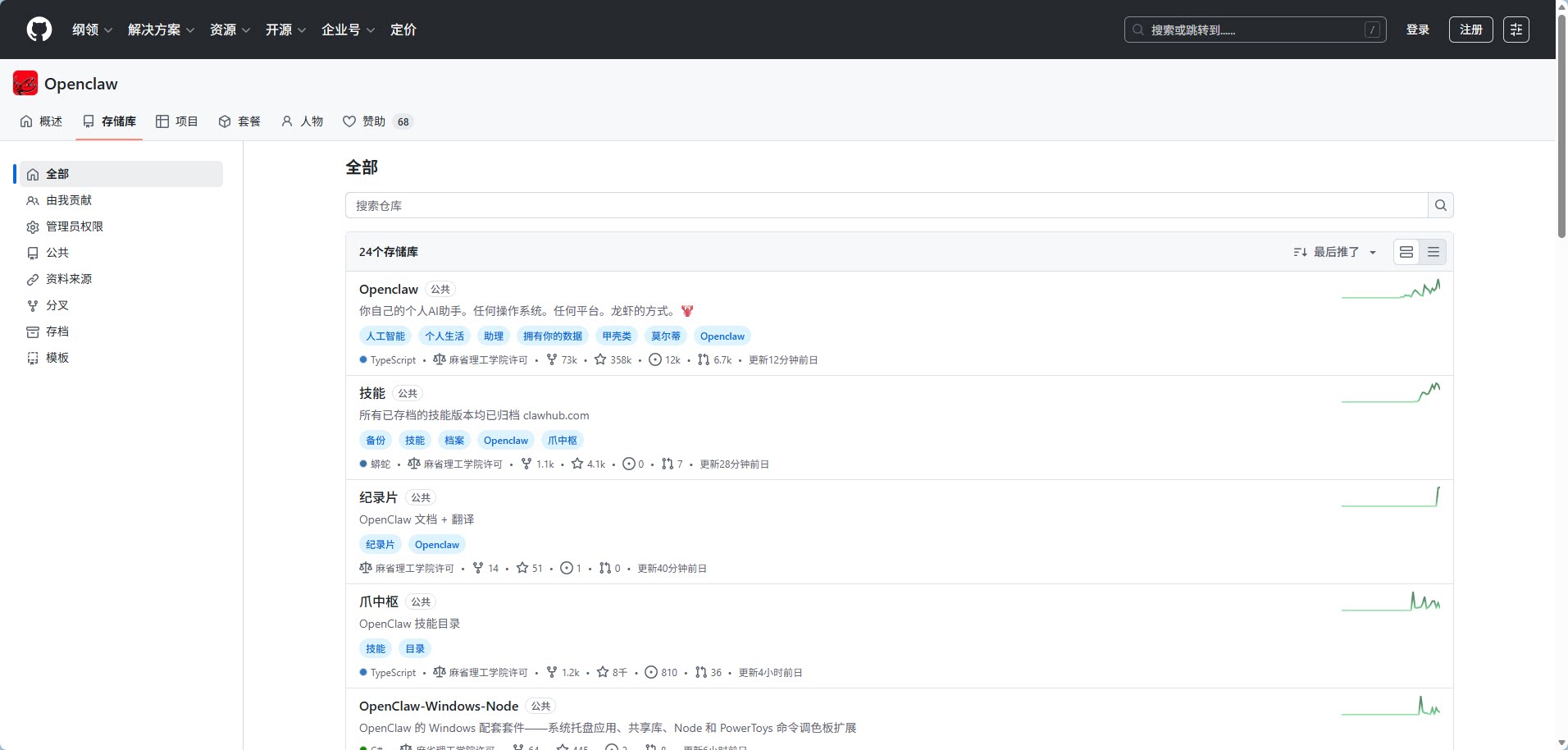Open issues 12k of Openclaw repo
Image resolution: width=1568 pixels, height=750 pixels.
click(664, 359)
